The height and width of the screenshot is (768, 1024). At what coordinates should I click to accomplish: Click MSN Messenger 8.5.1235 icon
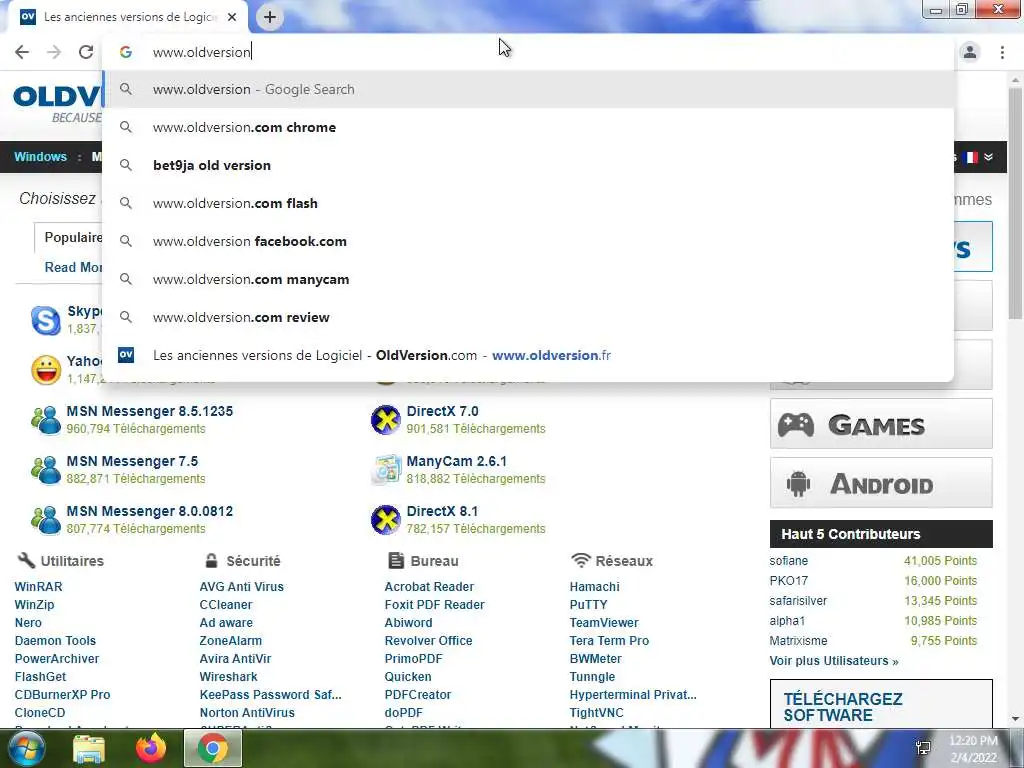coord(46,419)
